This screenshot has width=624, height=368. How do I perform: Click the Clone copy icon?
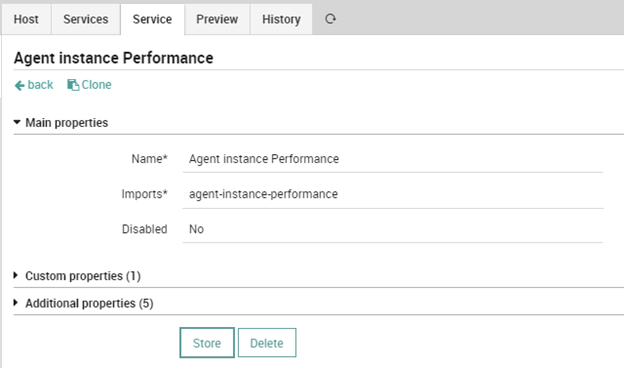pos(73,85)
